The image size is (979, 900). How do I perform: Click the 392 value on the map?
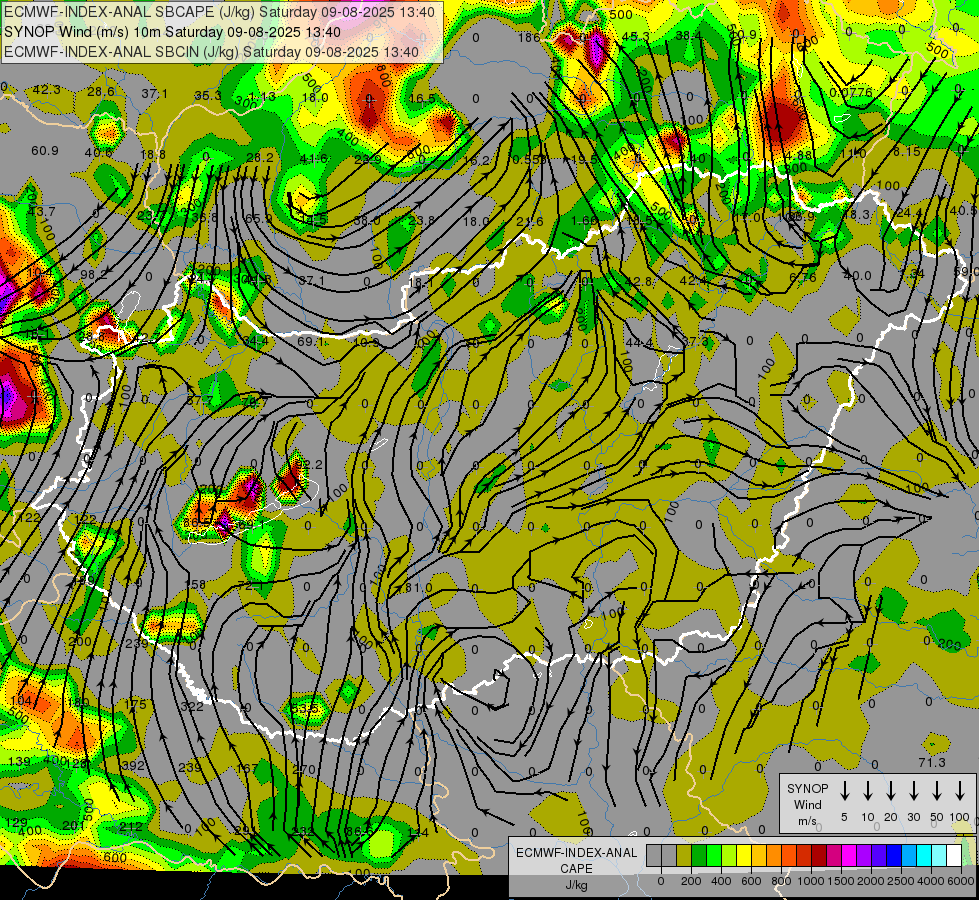(x=133, y=766)
